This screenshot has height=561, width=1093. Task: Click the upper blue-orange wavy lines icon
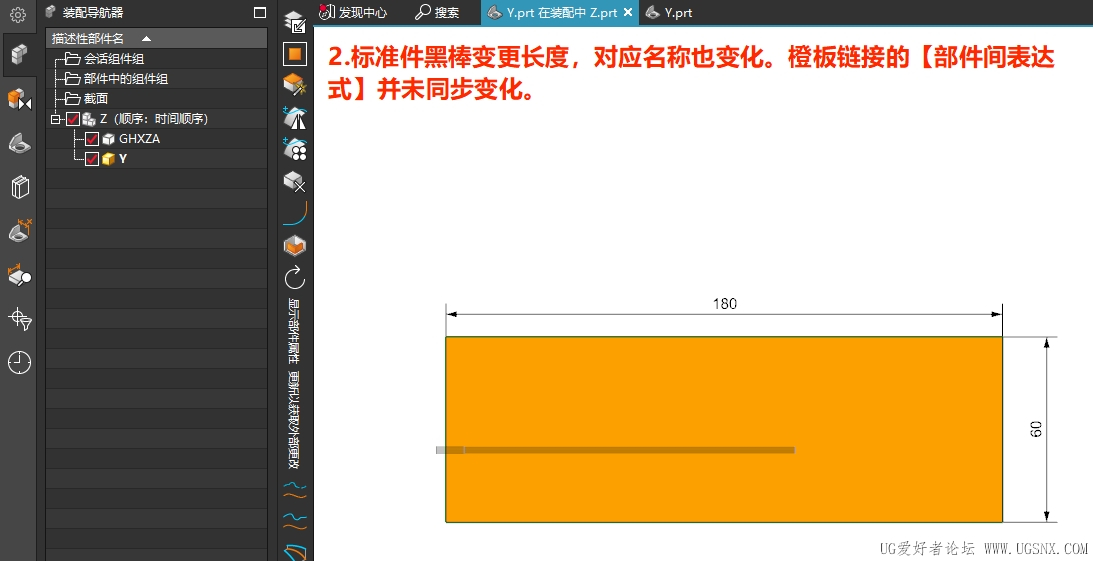coord(295,490)
